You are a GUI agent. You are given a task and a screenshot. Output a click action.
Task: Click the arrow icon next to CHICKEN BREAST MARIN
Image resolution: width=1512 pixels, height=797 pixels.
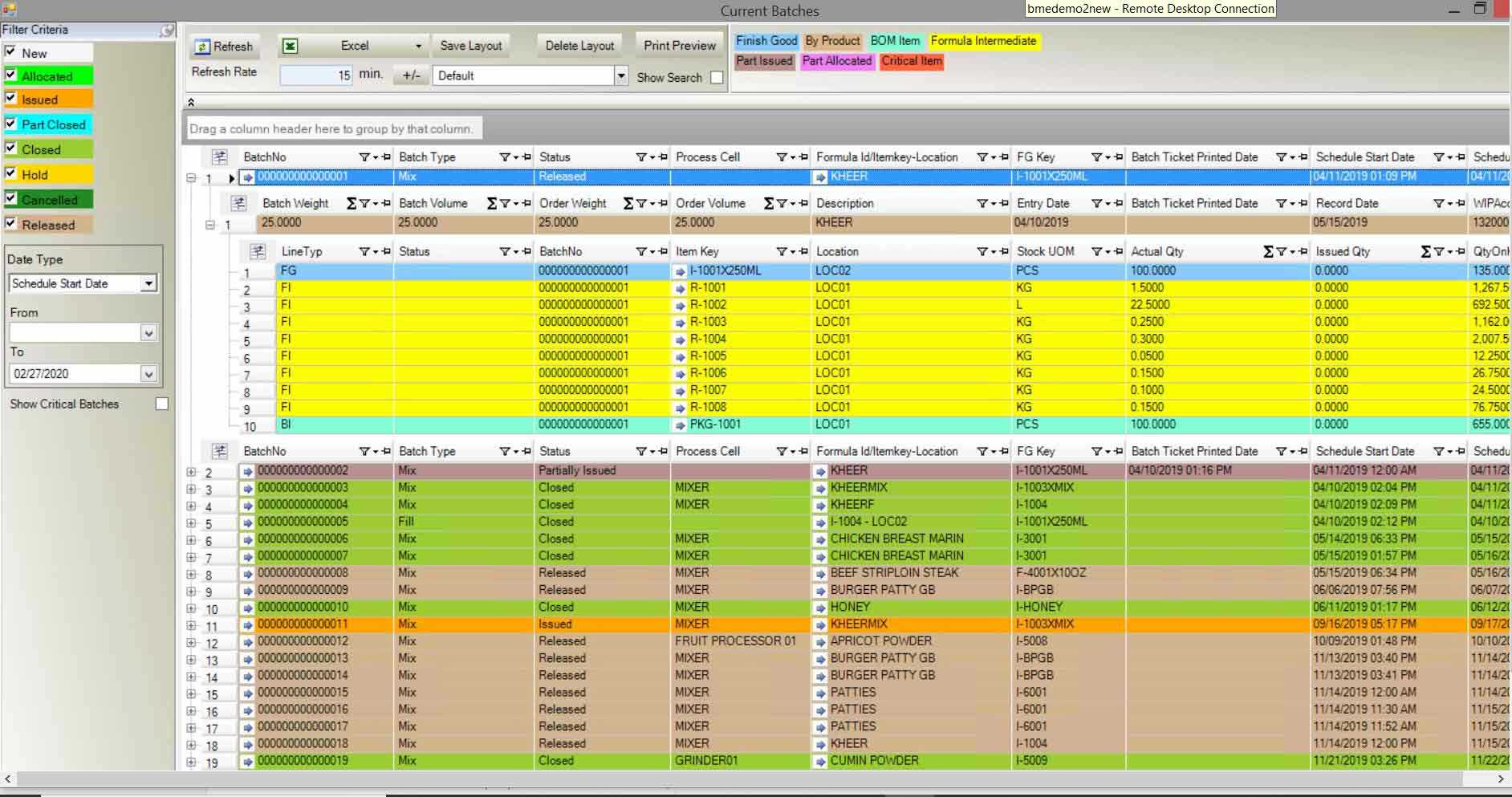pos(820,539)
